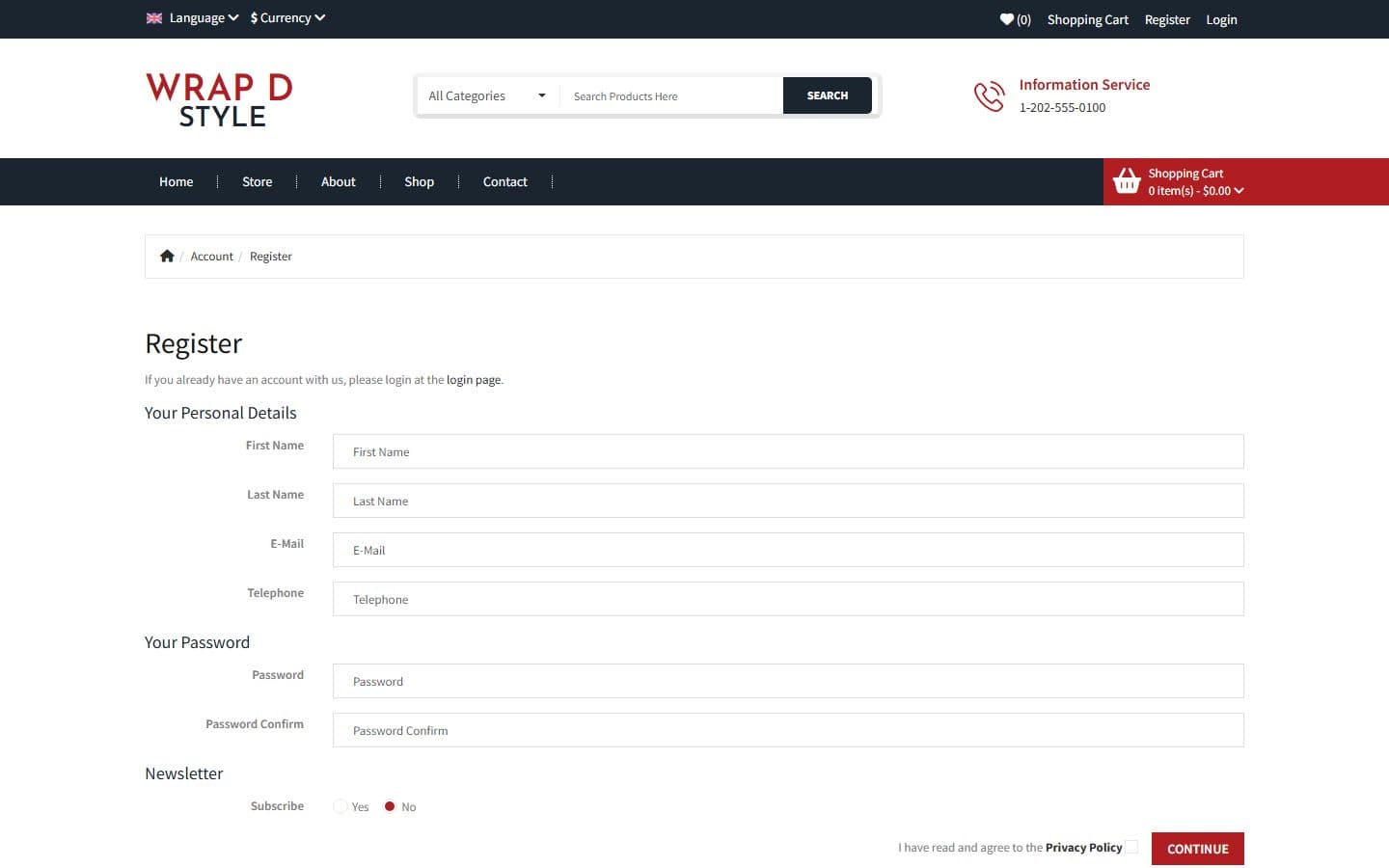Screen dimensions: 1389x868
Task: Focus the E-Mail input field
Action: 788,550
